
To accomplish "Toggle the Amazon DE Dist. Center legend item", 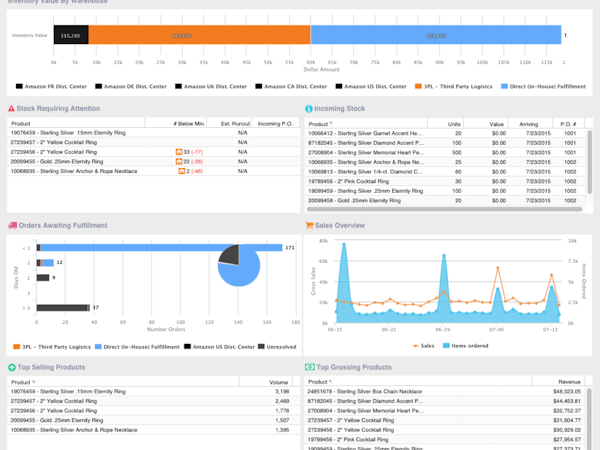I will coord(131,86).
